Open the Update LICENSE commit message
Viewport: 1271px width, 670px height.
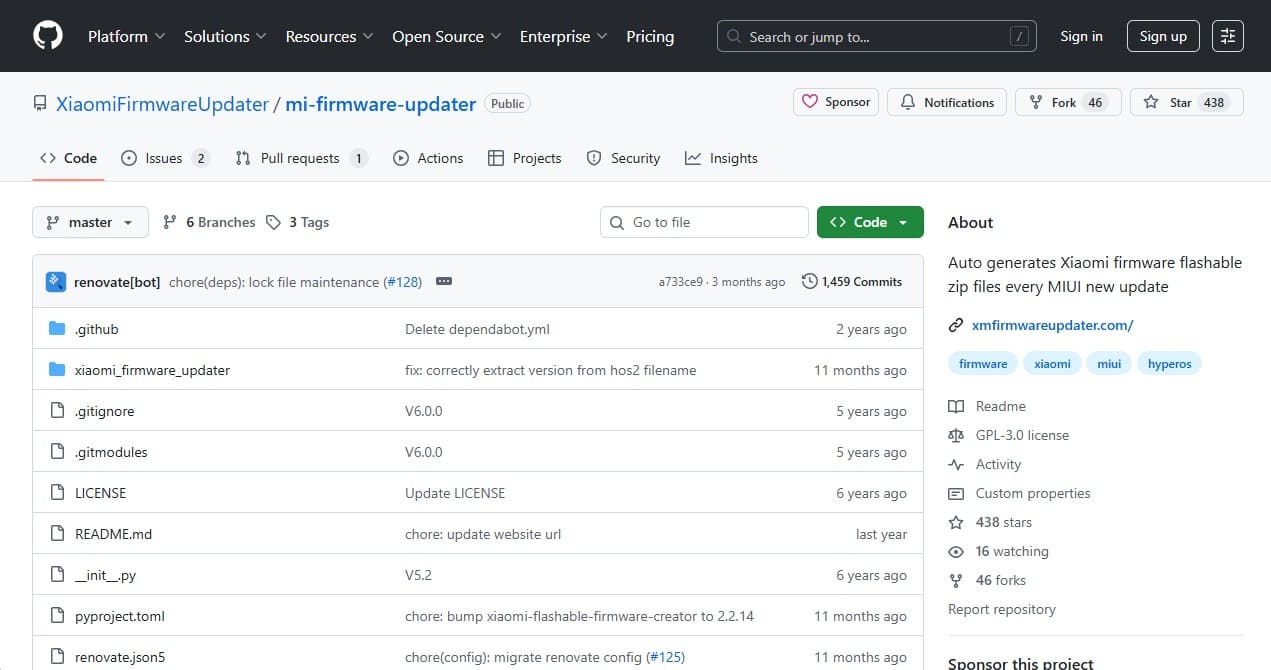point(455,493)
